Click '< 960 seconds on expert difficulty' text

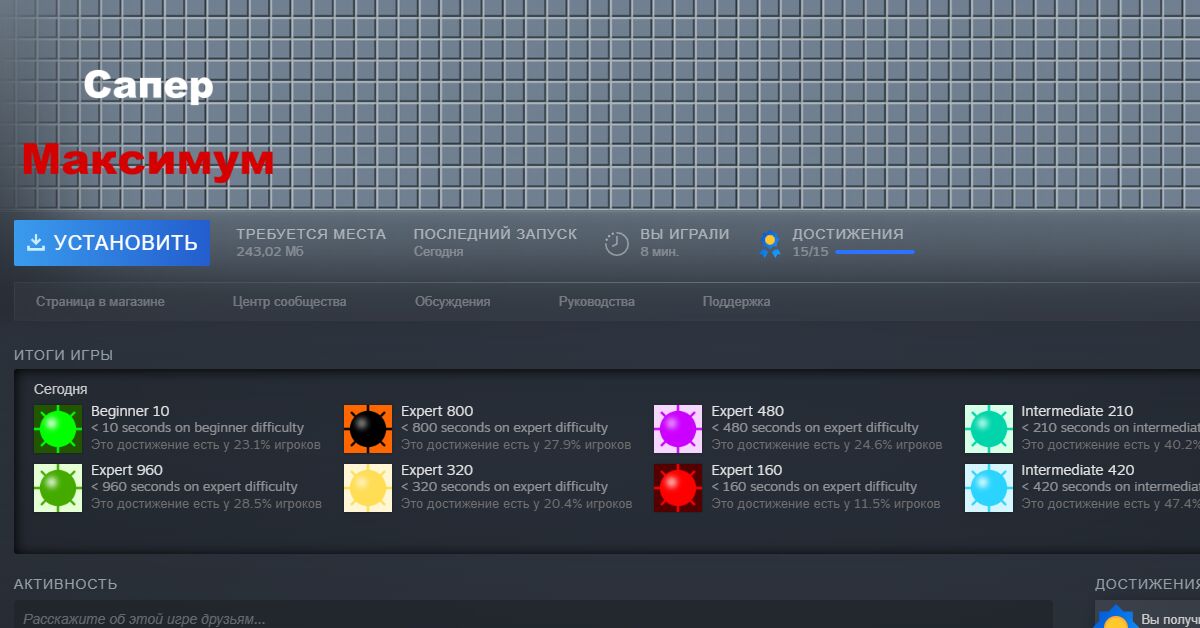tap(194, 487)
